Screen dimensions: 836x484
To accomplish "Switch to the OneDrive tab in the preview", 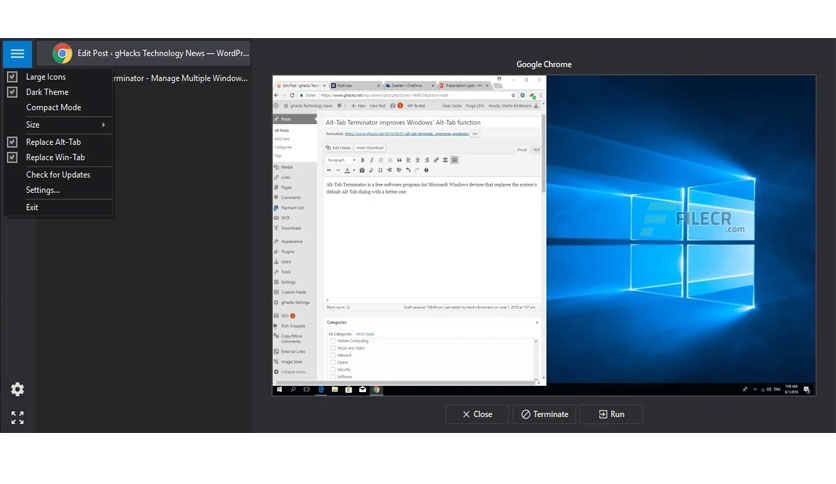I will click(408, 85).
